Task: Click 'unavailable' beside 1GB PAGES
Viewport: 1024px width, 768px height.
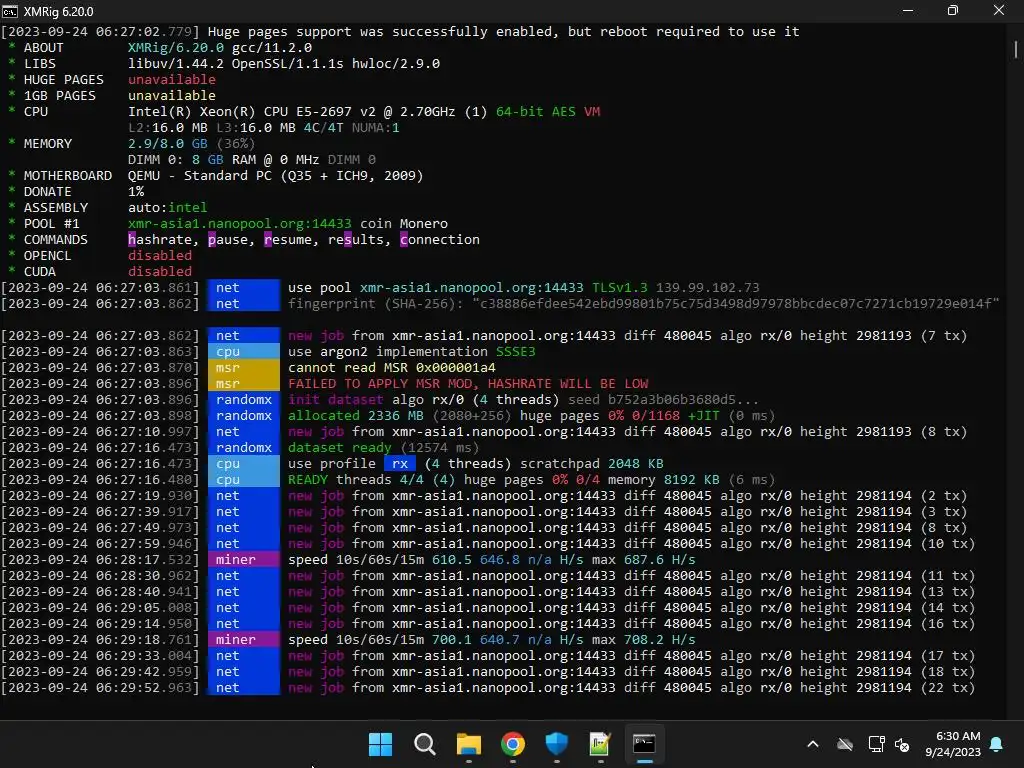Action: coord(172,95)
